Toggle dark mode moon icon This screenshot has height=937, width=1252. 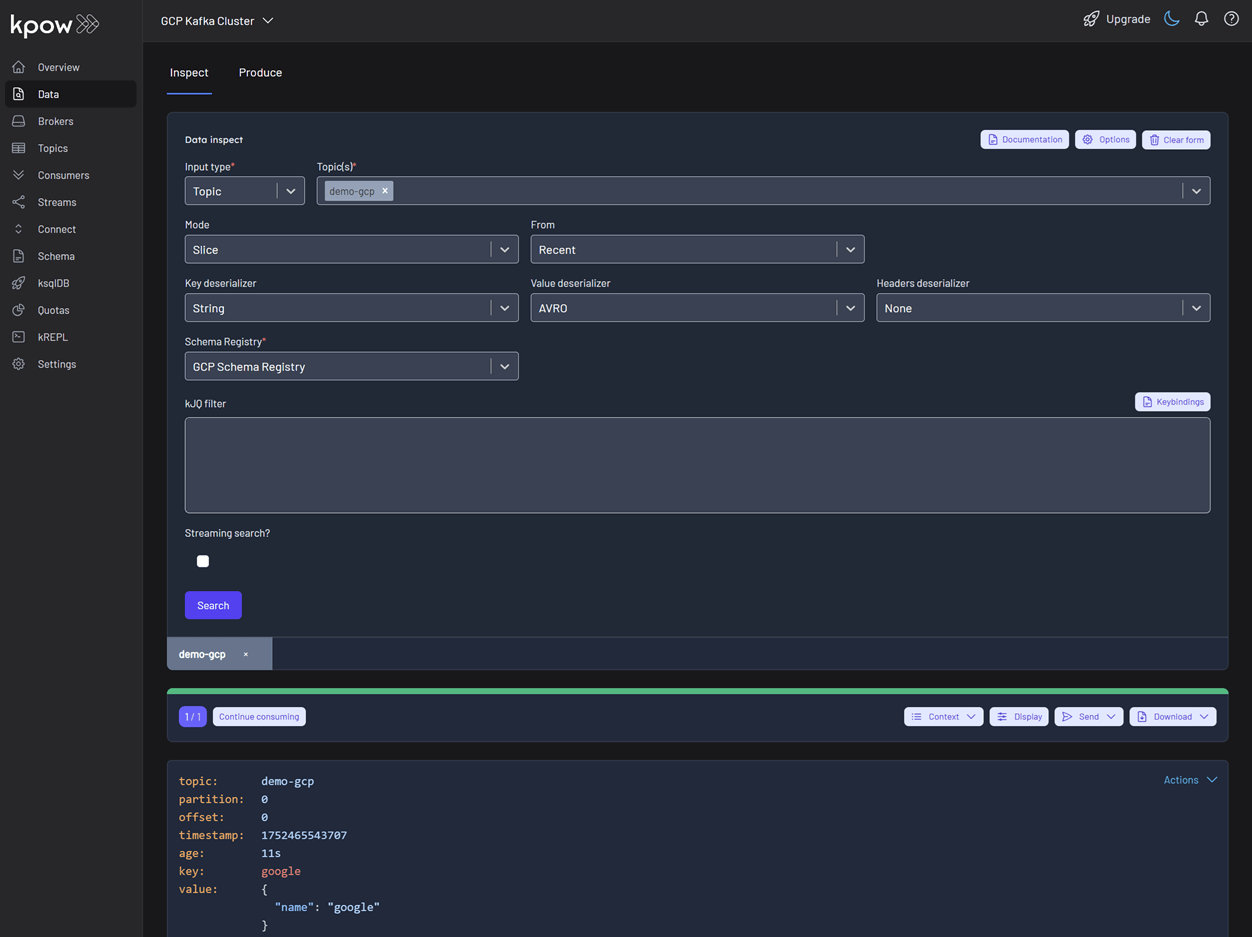(x=1172, y=19)
